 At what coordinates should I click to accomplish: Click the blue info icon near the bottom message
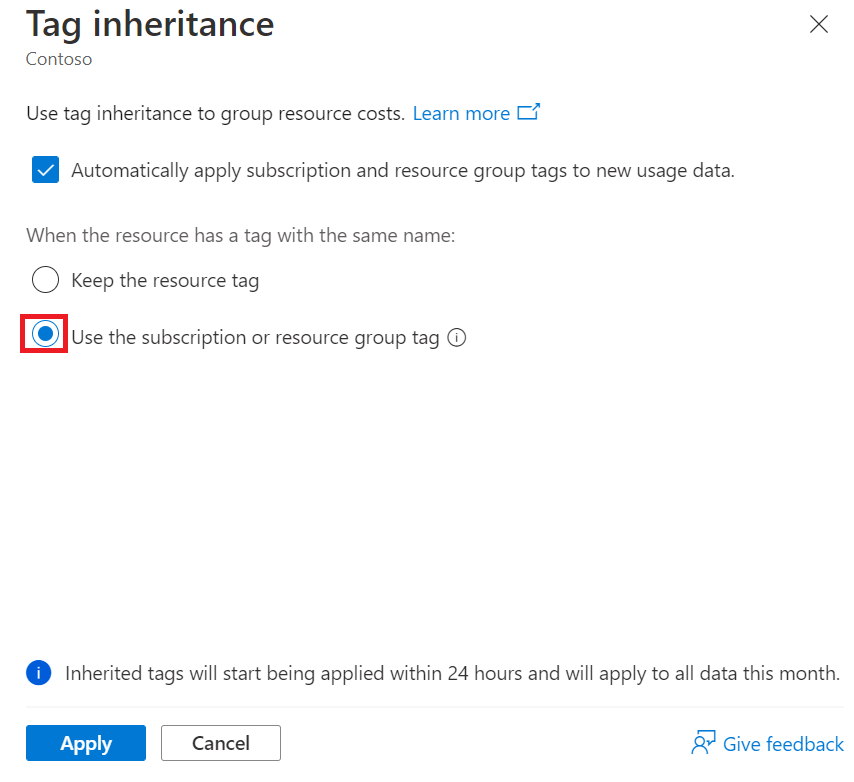[38, 673]
